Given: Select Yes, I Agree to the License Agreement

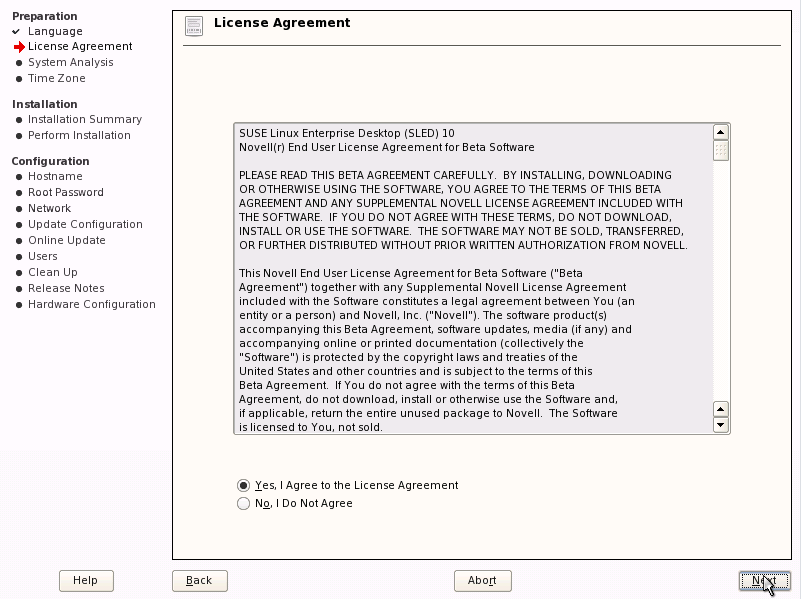Looking at the screenshot, I should [347, 485].
